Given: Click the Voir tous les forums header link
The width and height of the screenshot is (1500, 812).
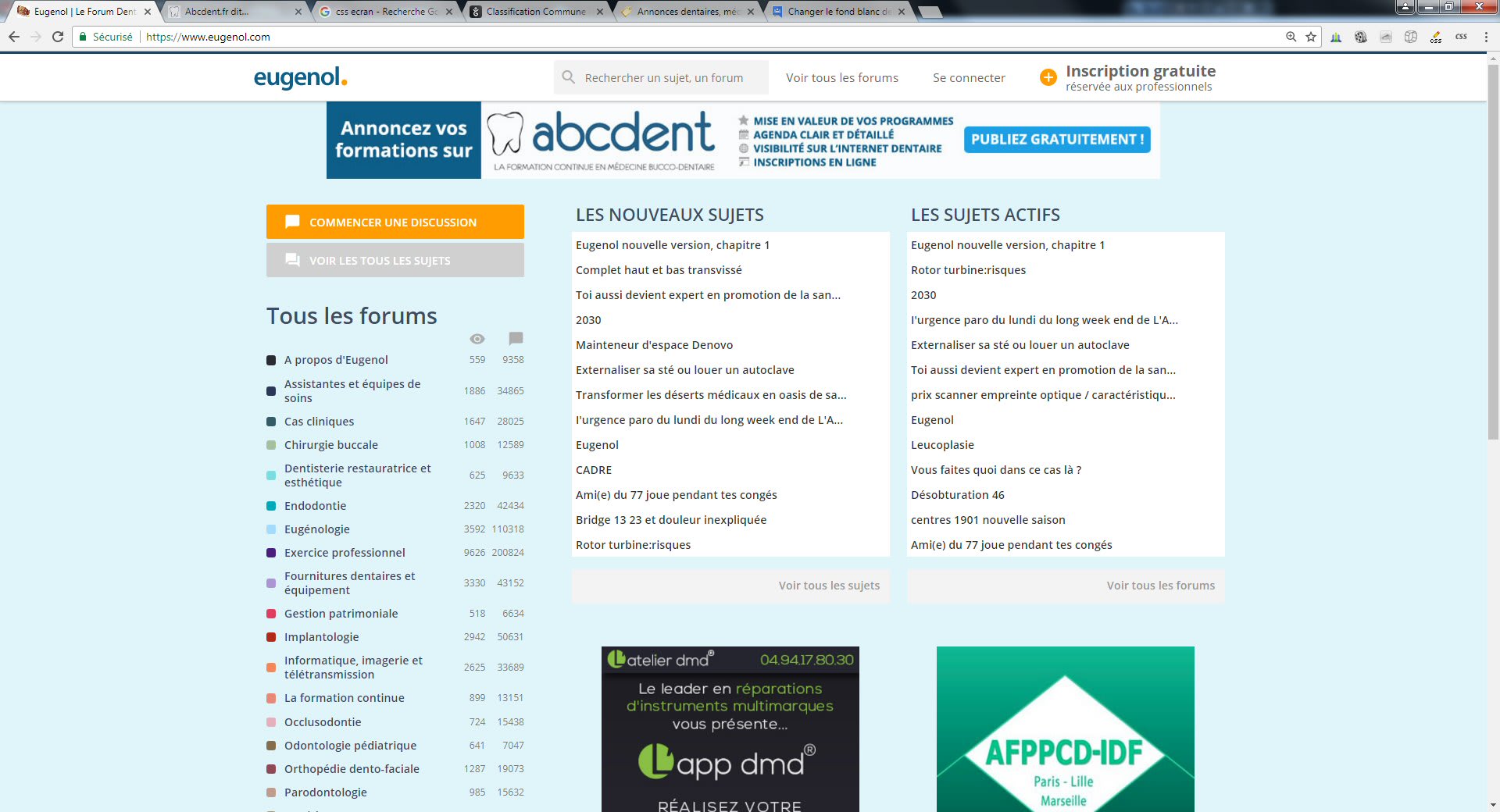Looking at the screenshot, I should 841,78.
